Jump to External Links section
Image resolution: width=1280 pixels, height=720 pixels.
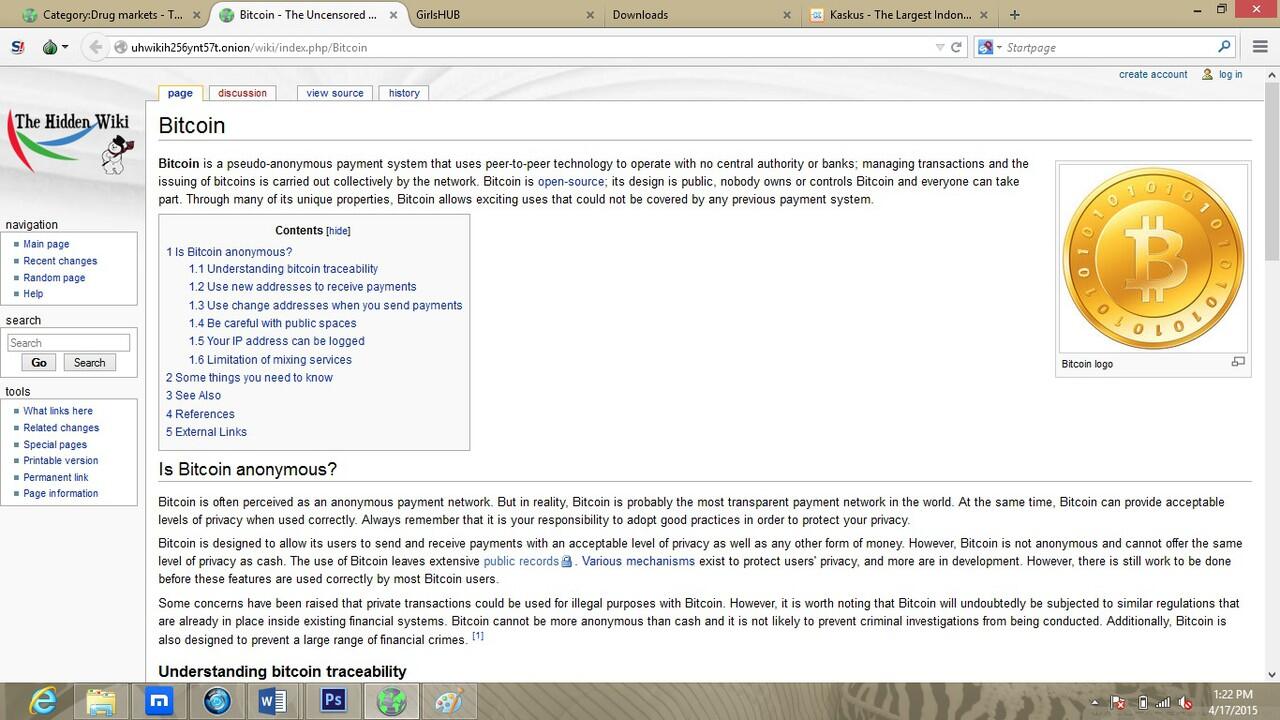pyautogui.click(x=206, y=432)
